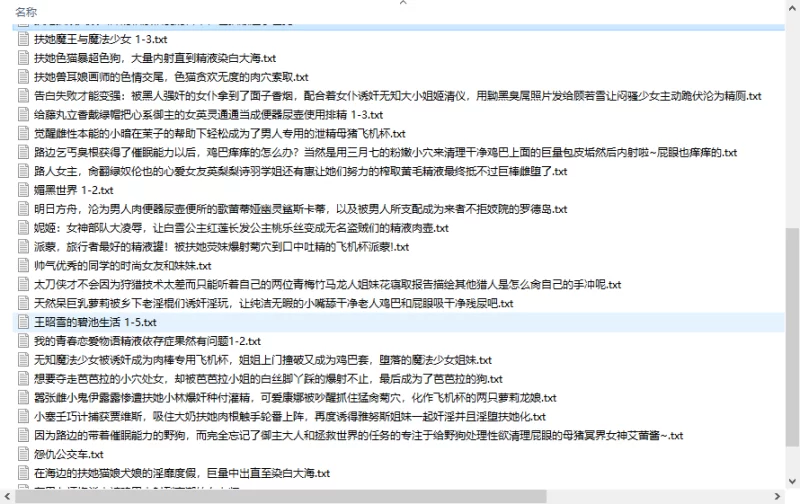Click the right arrow of horizontal scrollbar
Image resolution: width=800 pixels, height=504 pixels.
pos(778,496)
